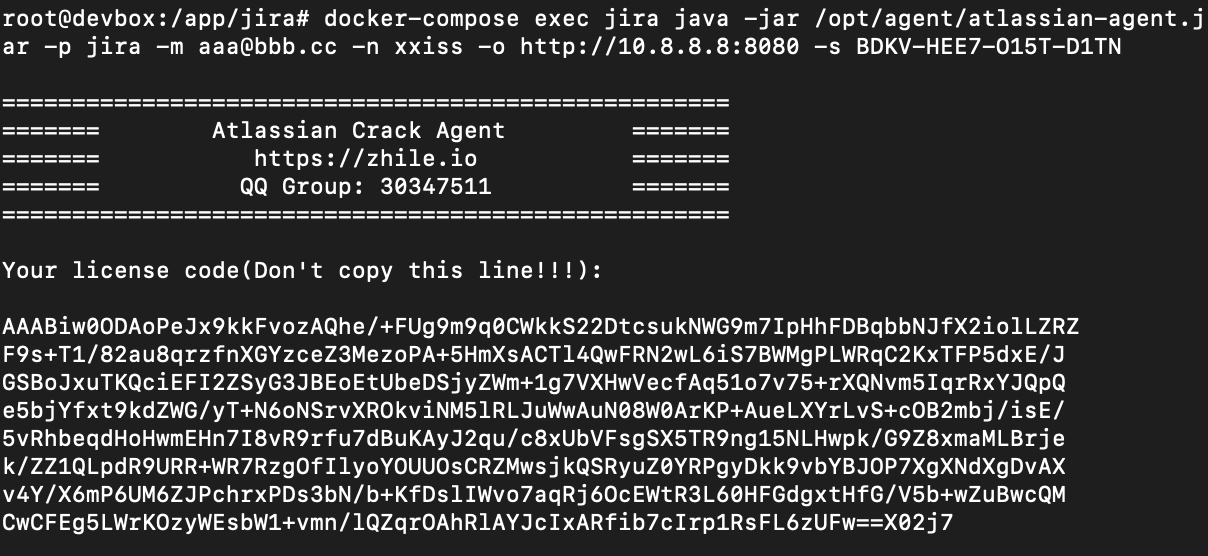Click the output line starting with AAABiw0ODAoPeJx9
Image resolution: width=1208 pixels, height=556 pixels.
[540, 327]
